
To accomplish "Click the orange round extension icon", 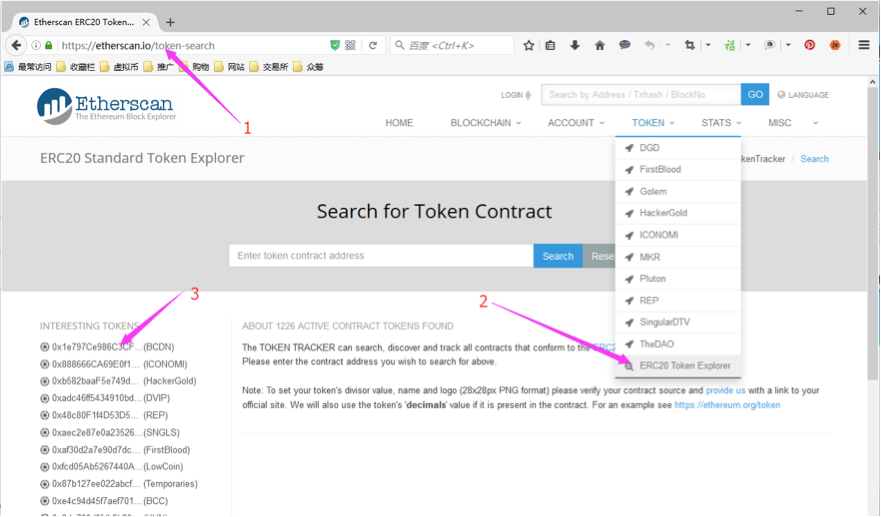I will 835,46.
